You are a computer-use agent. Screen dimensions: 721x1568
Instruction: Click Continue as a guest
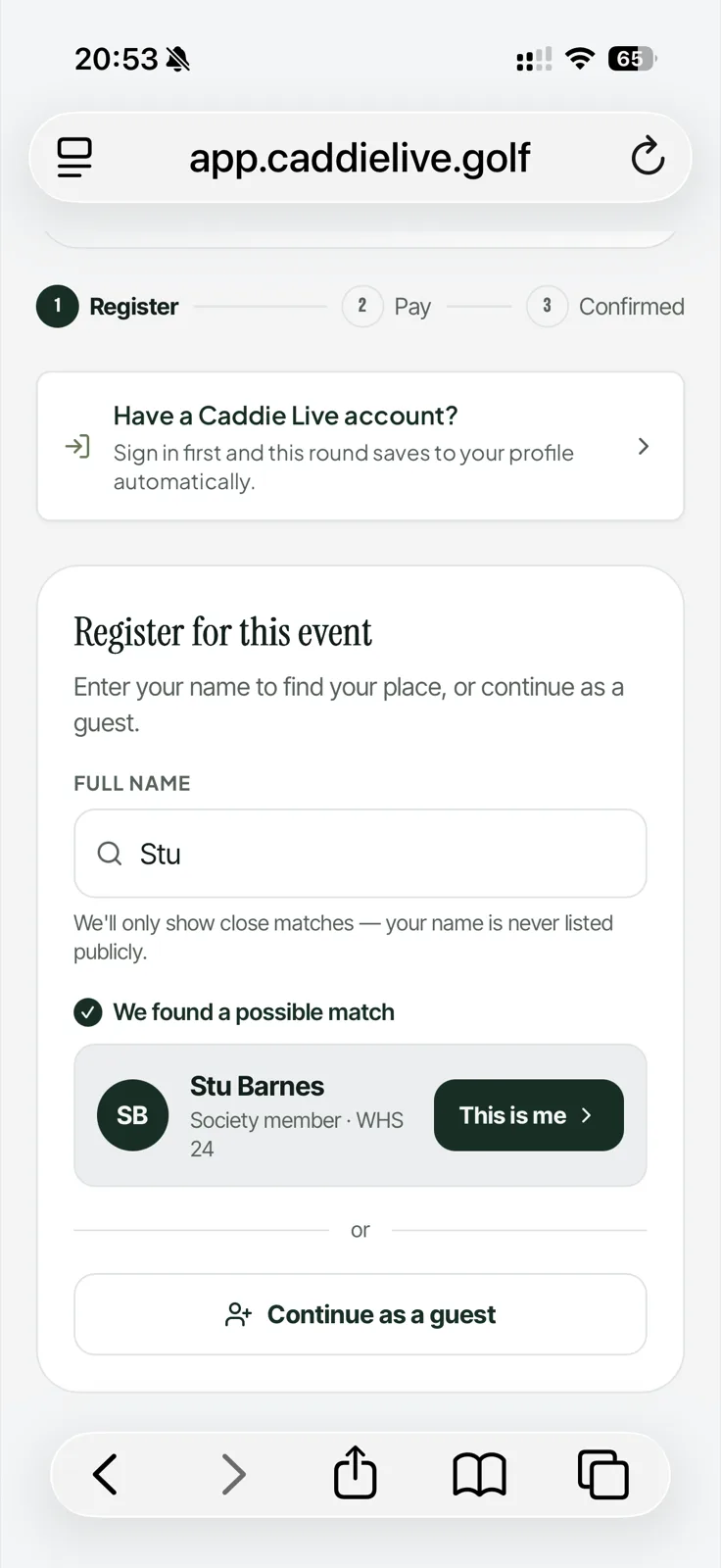click(360, 1314)
